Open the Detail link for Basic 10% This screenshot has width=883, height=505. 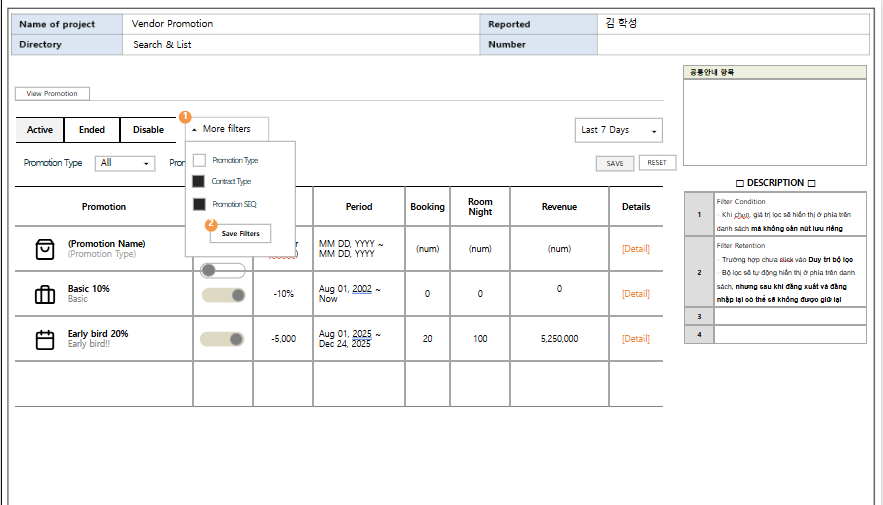click(x=635, y=294)
